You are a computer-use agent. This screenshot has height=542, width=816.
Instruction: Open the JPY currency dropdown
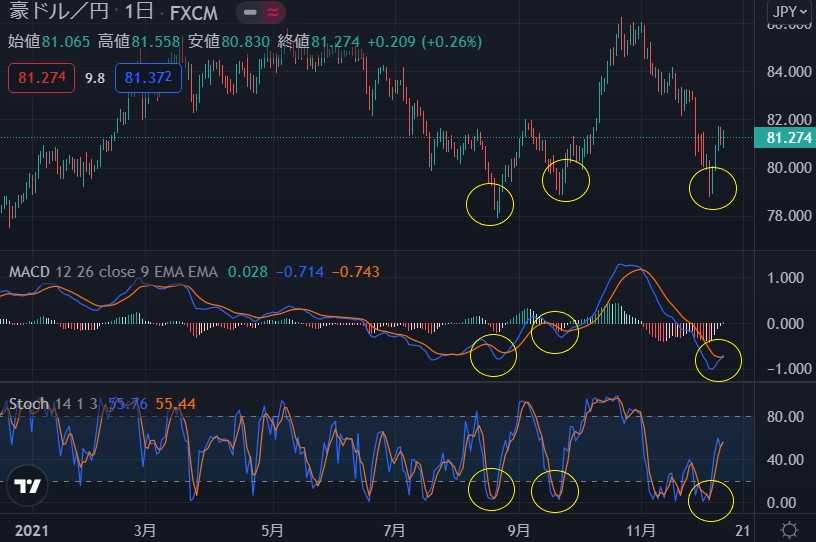(789, 11)
